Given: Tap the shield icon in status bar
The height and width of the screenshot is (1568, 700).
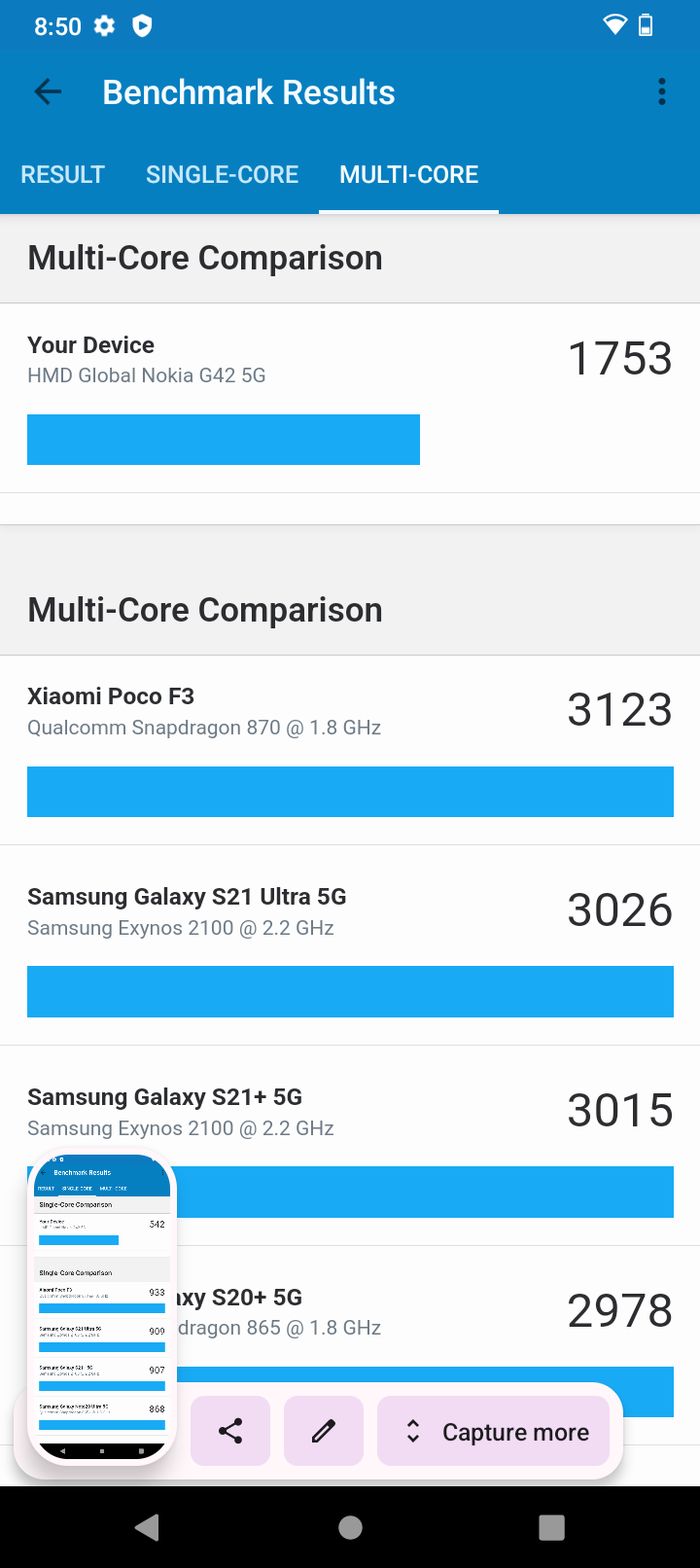Looking at the screenshot, I should click(142, 26).
